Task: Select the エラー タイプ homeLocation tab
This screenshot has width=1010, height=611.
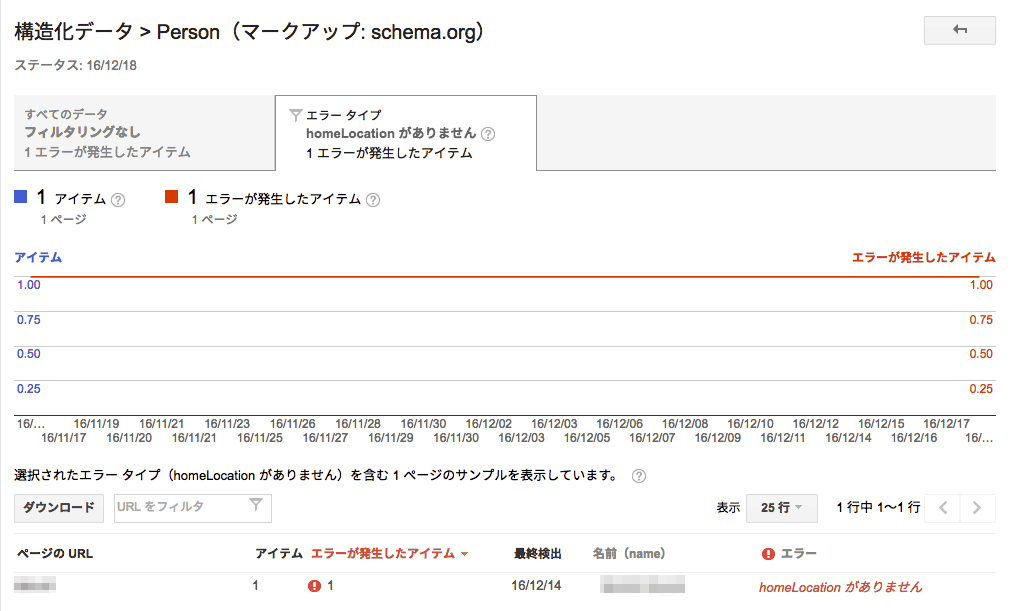Action: pos(405,133)
